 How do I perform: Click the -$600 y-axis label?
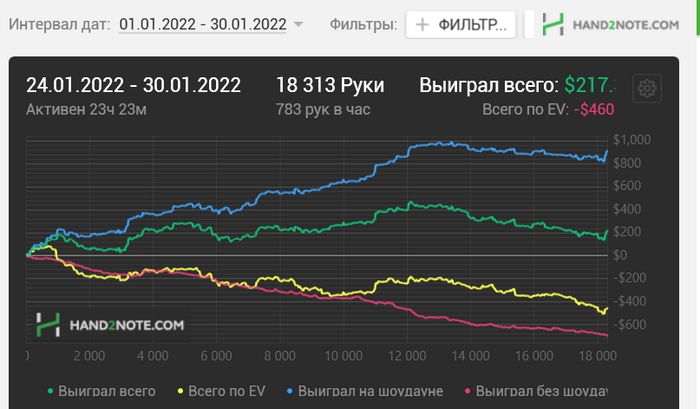(629, 324)
